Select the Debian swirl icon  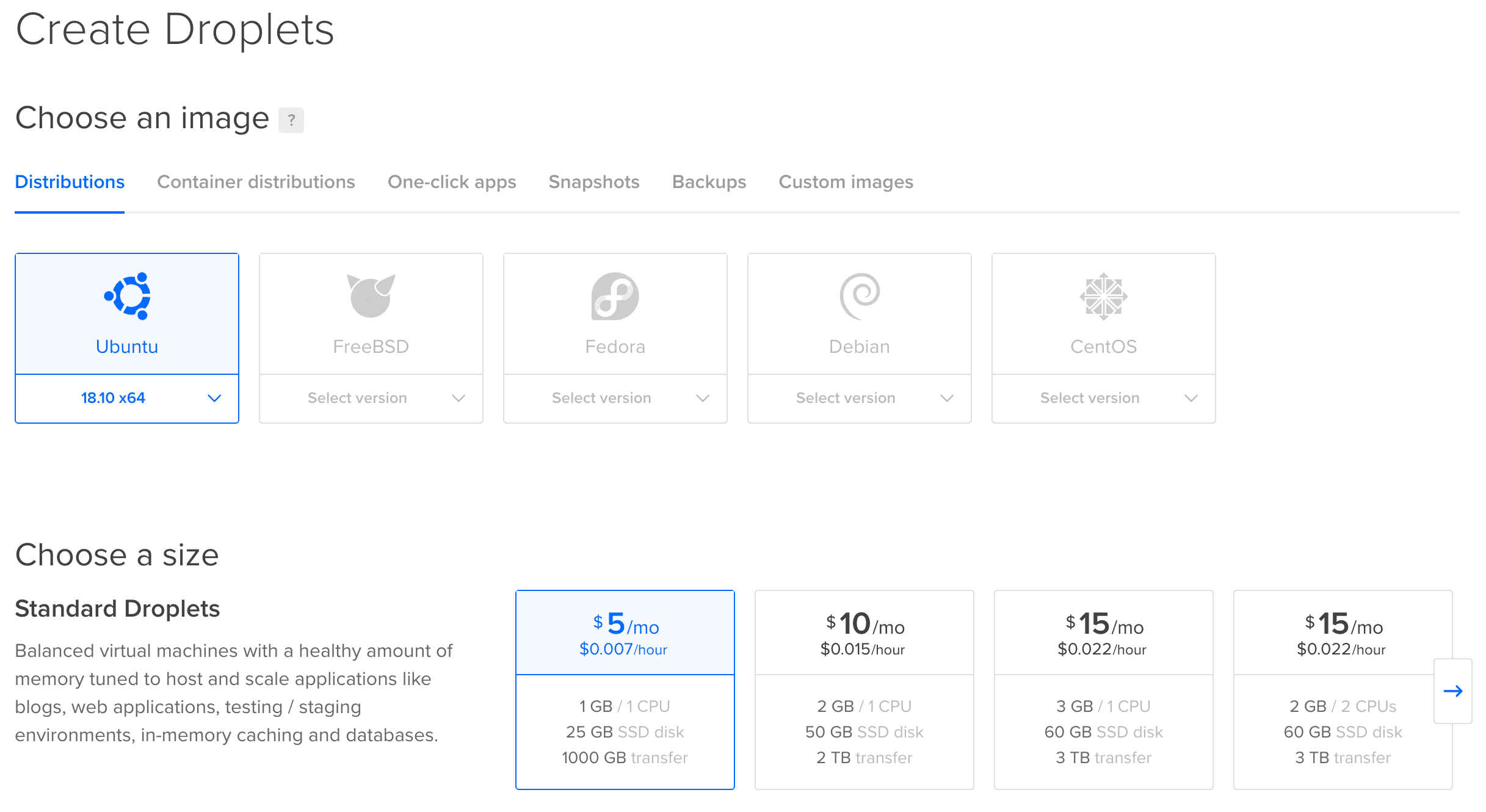pos(860,296)
